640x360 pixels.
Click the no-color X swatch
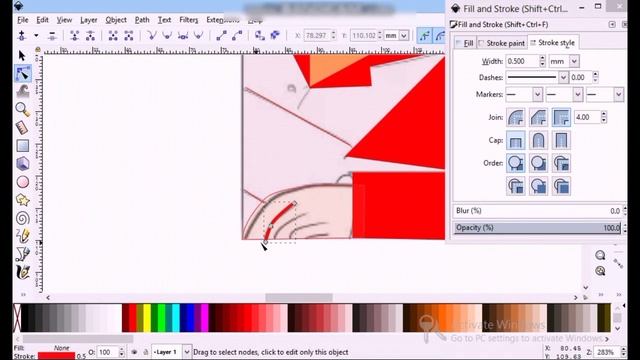(17, 318)
